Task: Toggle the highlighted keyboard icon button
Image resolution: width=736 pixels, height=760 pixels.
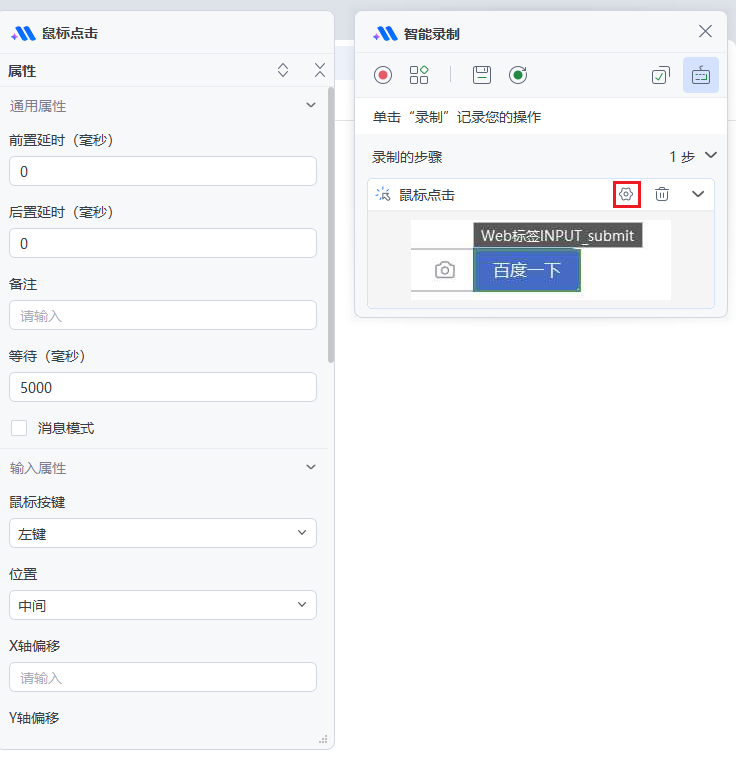Action: coord(700,75)
